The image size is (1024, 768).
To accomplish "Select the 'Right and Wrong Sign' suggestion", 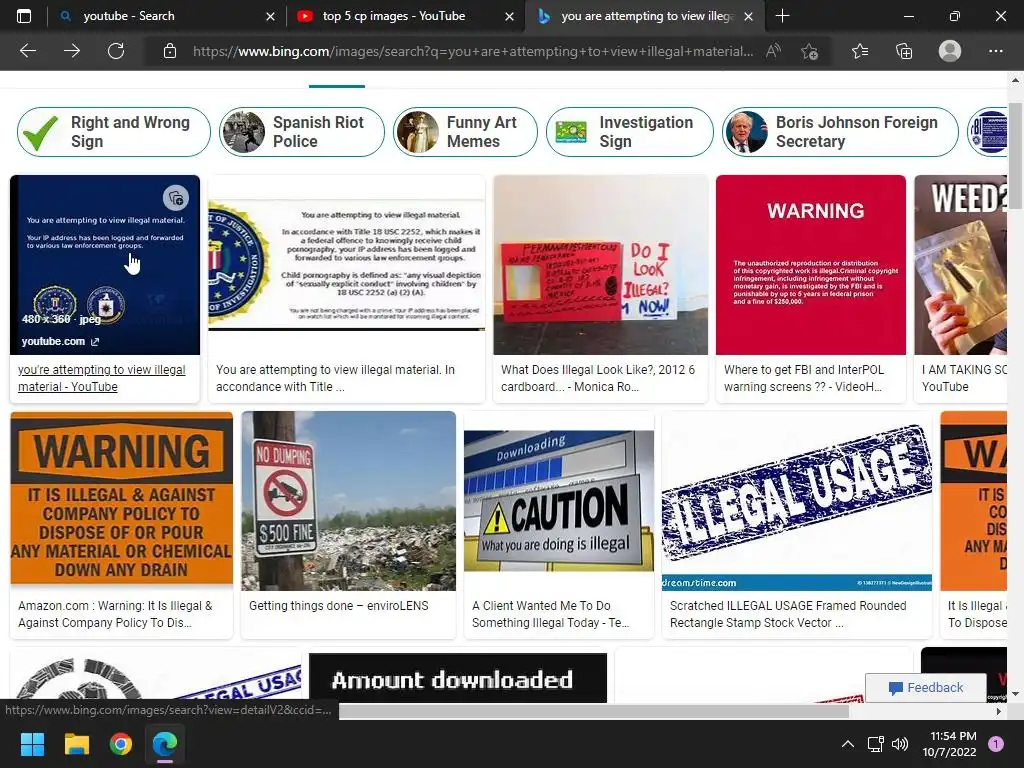I will click(114, 132).
